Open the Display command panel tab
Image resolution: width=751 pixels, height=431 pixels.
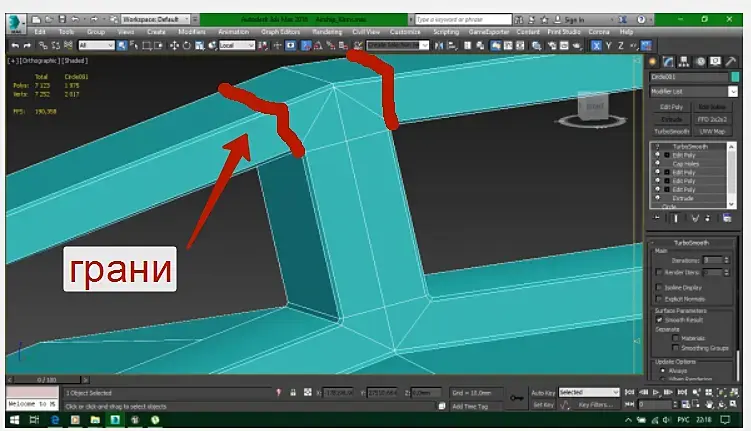[x=716, y=62]
